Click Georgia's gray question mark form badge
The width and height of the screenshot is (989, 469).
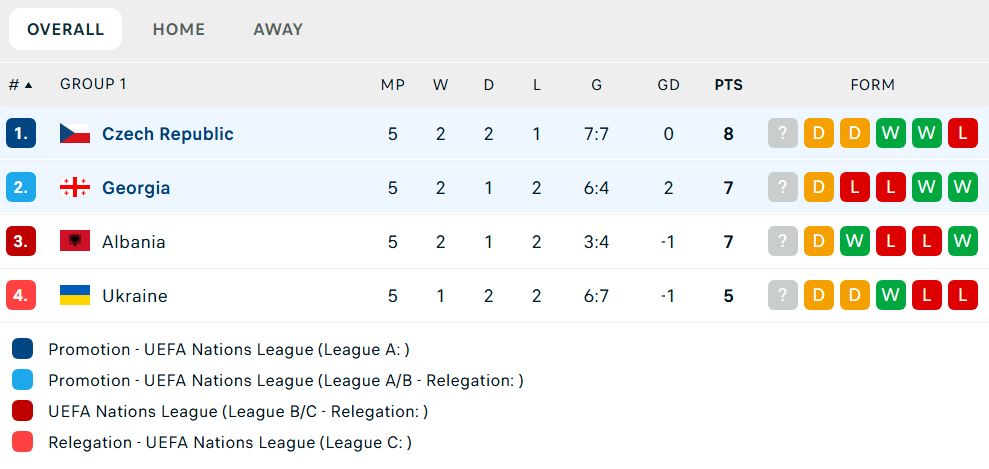pos(783,188)
